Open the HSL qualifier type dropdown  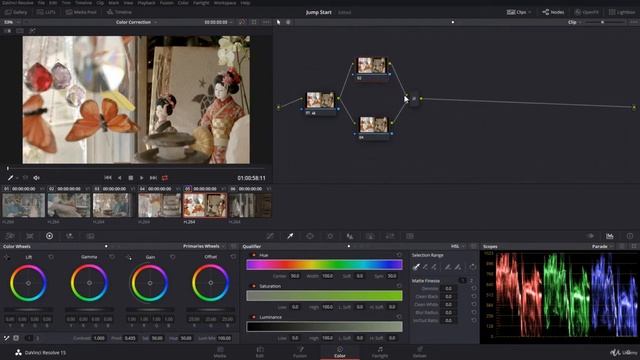tap(458, 246)
